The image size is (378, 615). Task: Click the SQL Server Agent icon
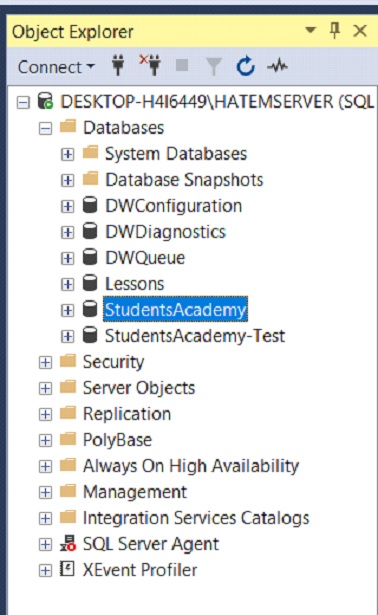68,544
